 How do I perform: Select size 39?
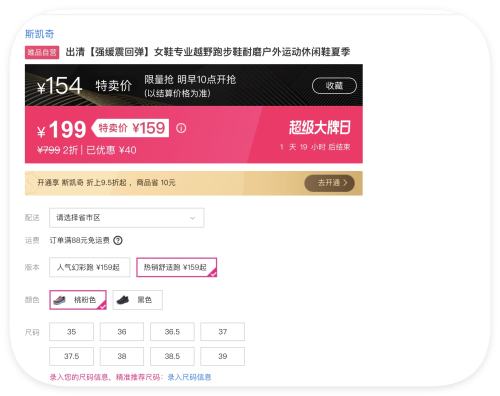tap(222, 356)
